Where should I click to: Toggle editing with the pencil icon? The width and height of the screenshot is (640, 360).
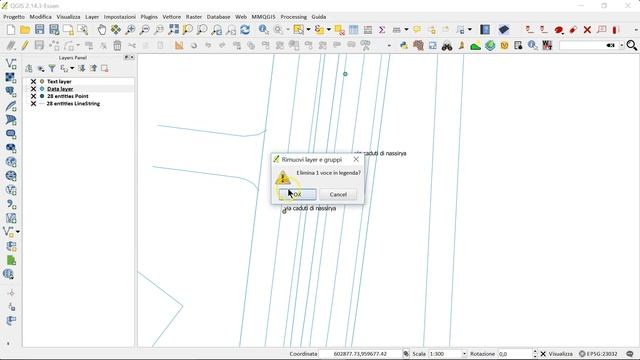click(x=25, y=45)
